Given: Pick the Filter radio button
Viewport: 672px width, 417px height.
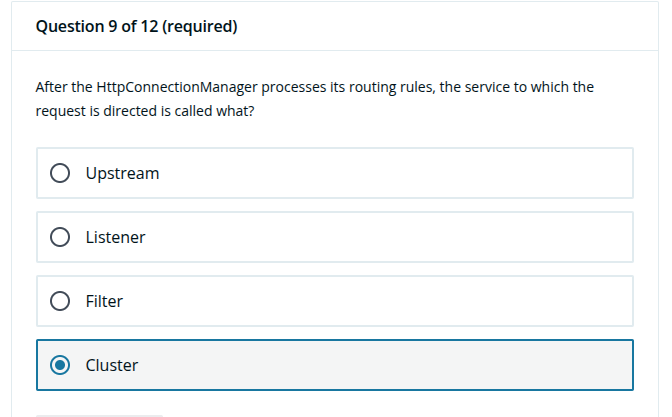Looking at the screenshot, I should (60, 301).
